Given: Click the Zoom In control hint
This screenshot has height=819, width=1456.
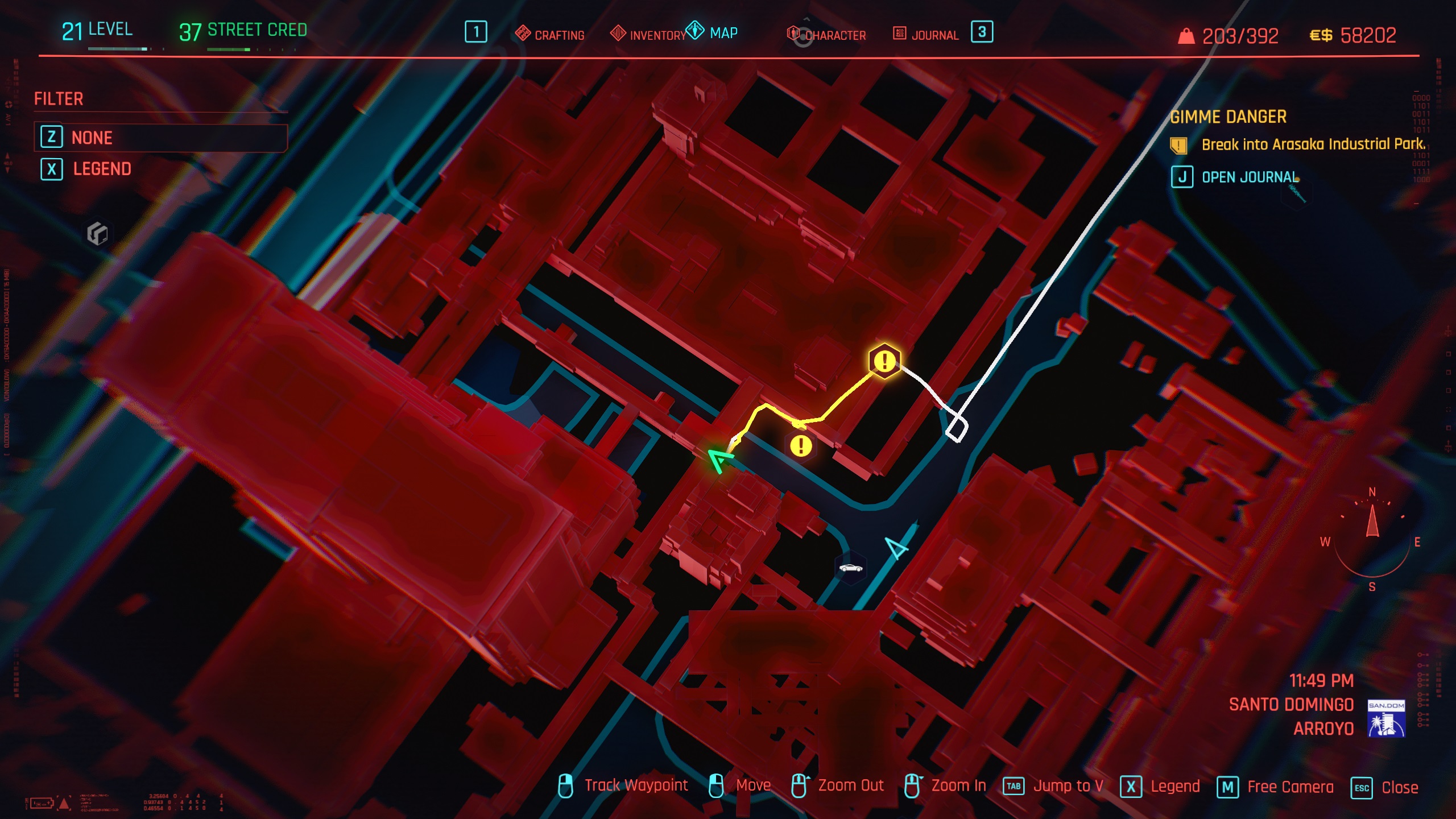Looking at the screenshot, I should [959, 785].
